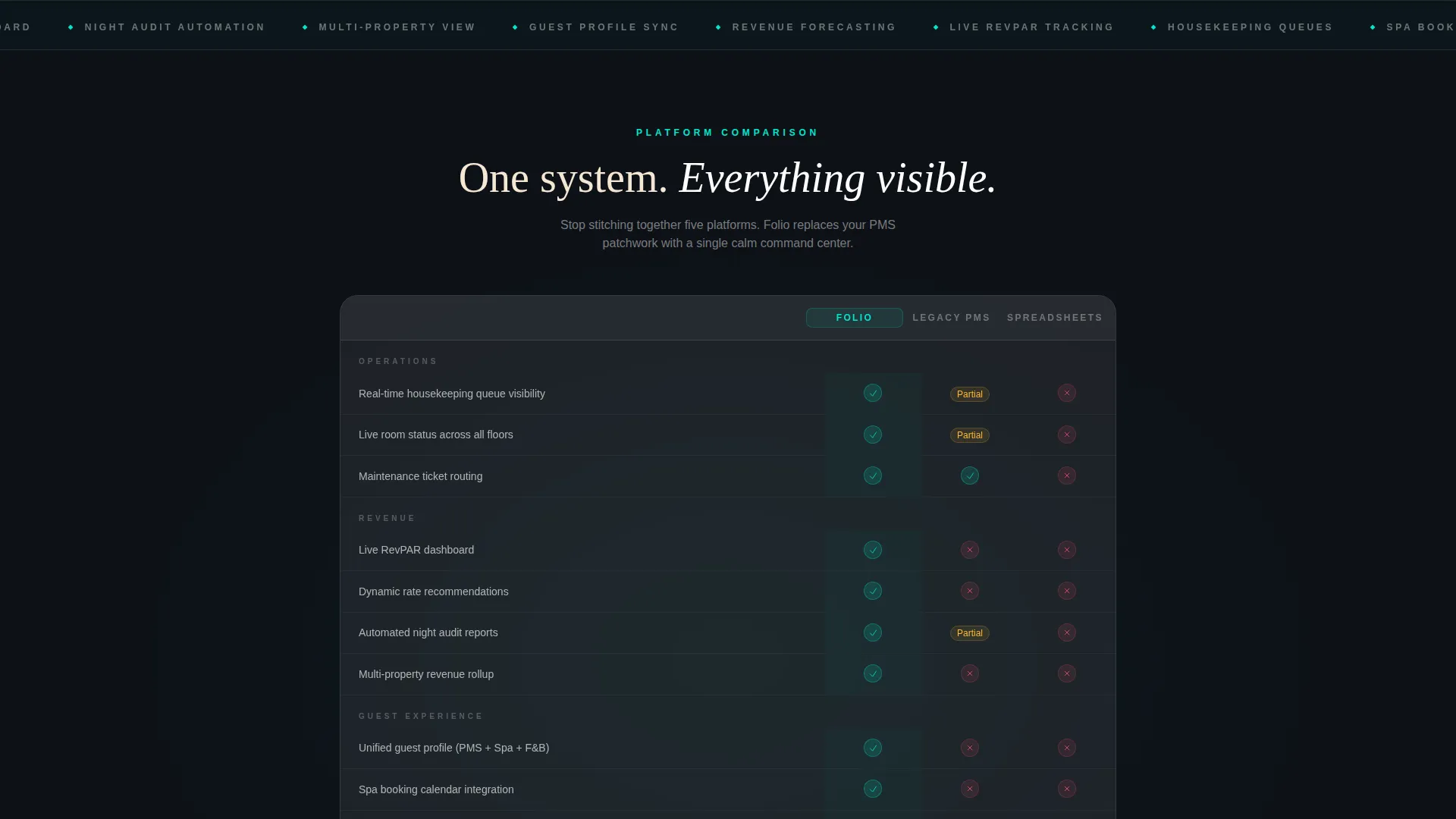Image resolution: width=1456 pixels, height=819 pixels.
Task: Click Multi-property revenue rollup row label
Action: (426, 674)
